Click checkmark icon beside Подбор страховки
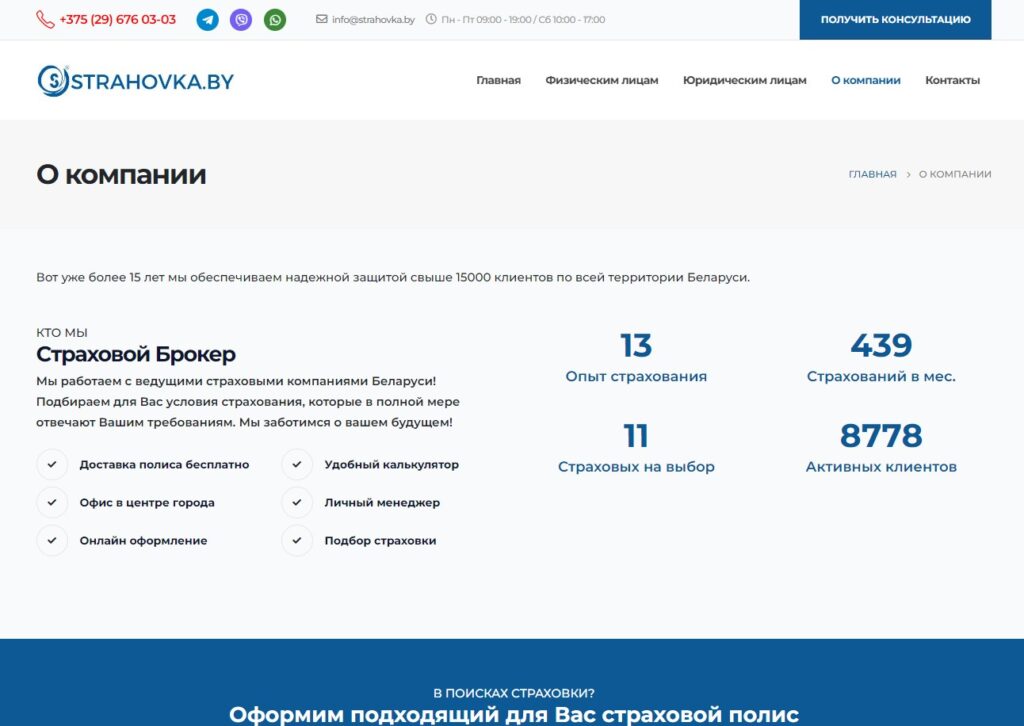 tap(297, 541)
